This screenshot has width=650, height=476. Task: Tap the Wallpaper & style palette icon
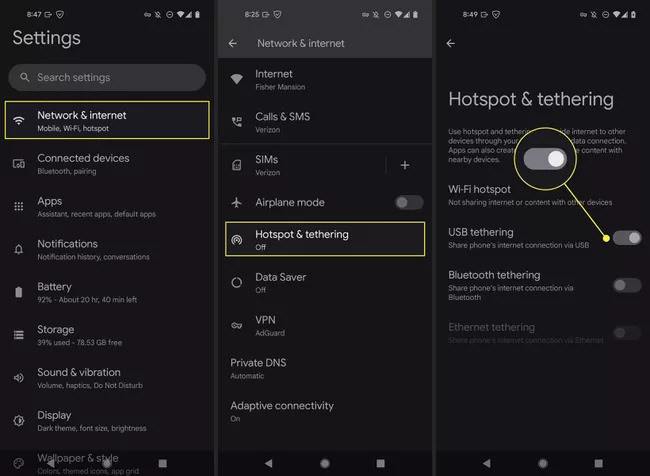(x=19, y=463)
